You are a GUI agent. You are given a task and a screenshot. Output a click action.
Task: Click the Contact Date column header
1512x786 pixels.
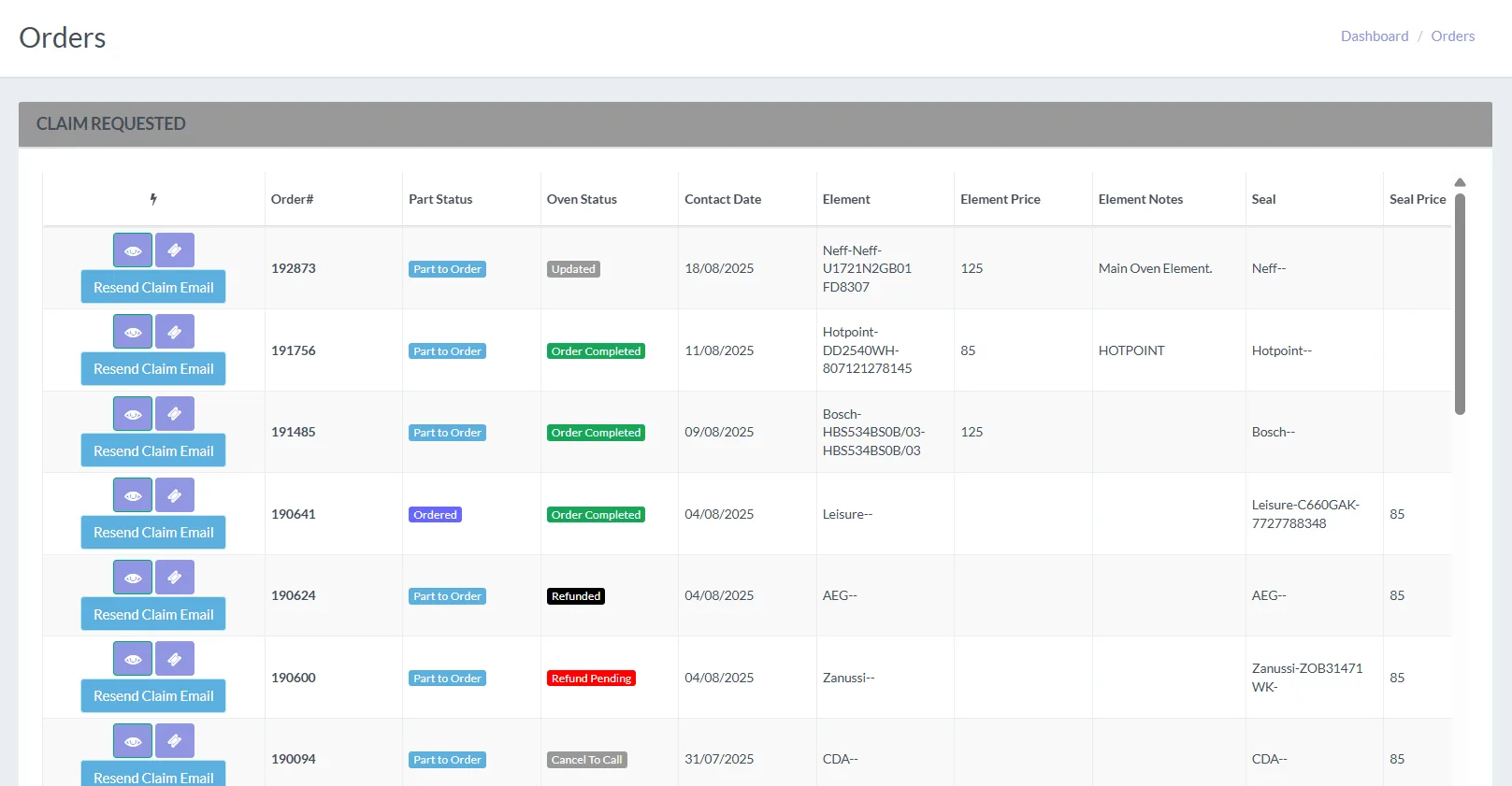(x=723, y=199)
